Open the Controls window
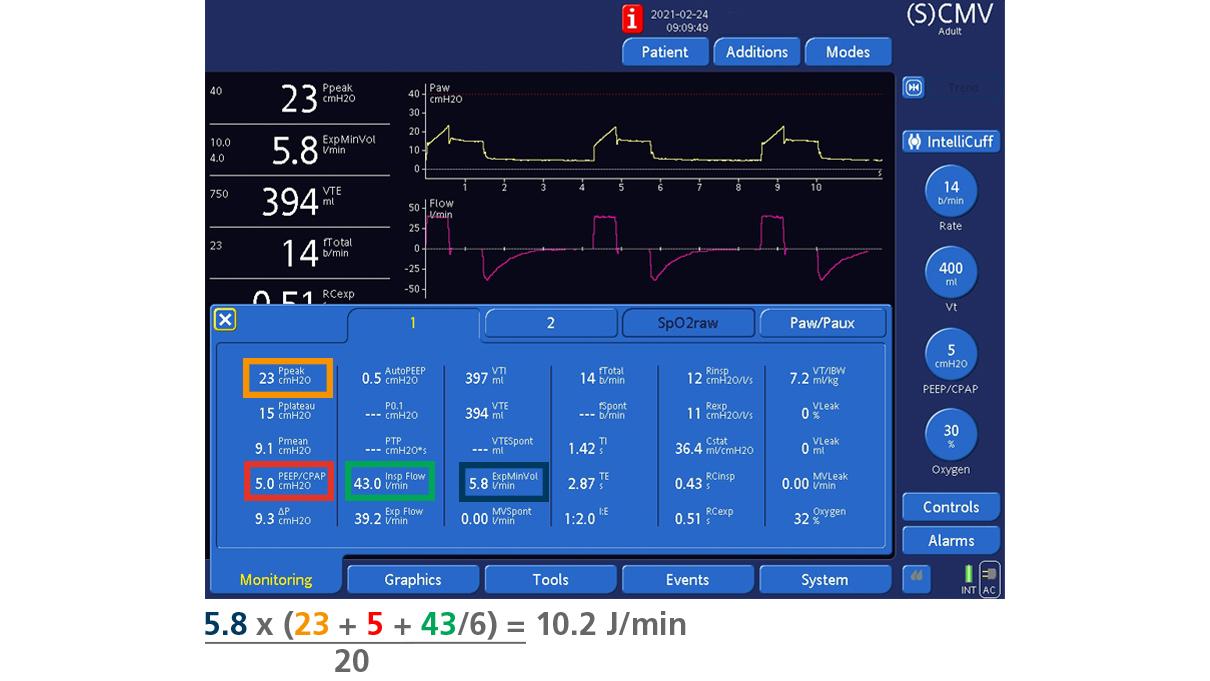Image resolution: width=1210 pixels, height=681 pixels. point(950,507)
